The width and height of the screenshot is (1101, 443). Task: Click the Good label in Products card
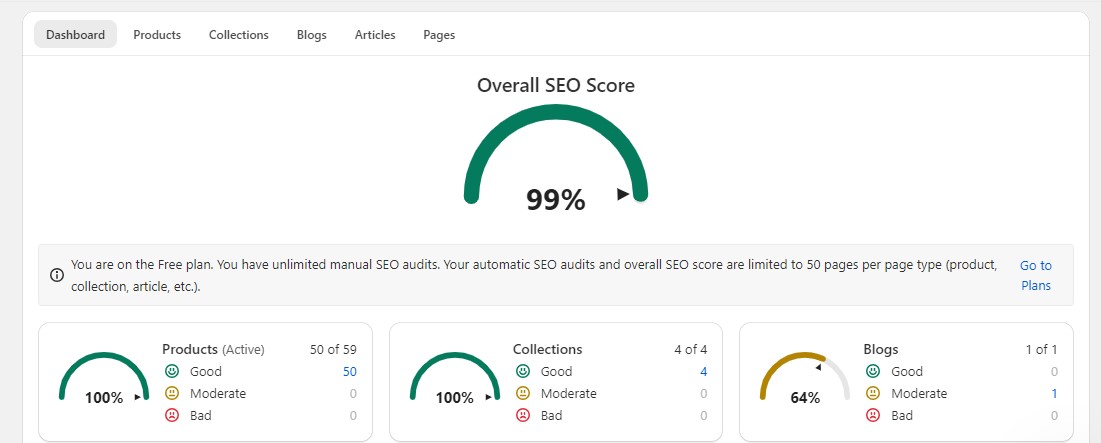point(206,371)
